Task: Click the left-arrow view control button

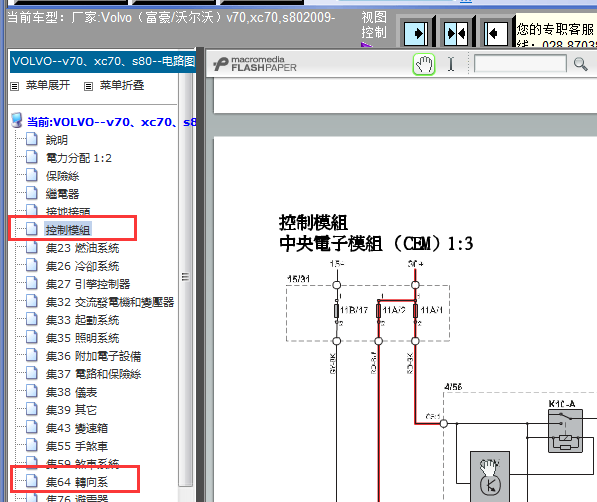Action: (x=496, y=34)
